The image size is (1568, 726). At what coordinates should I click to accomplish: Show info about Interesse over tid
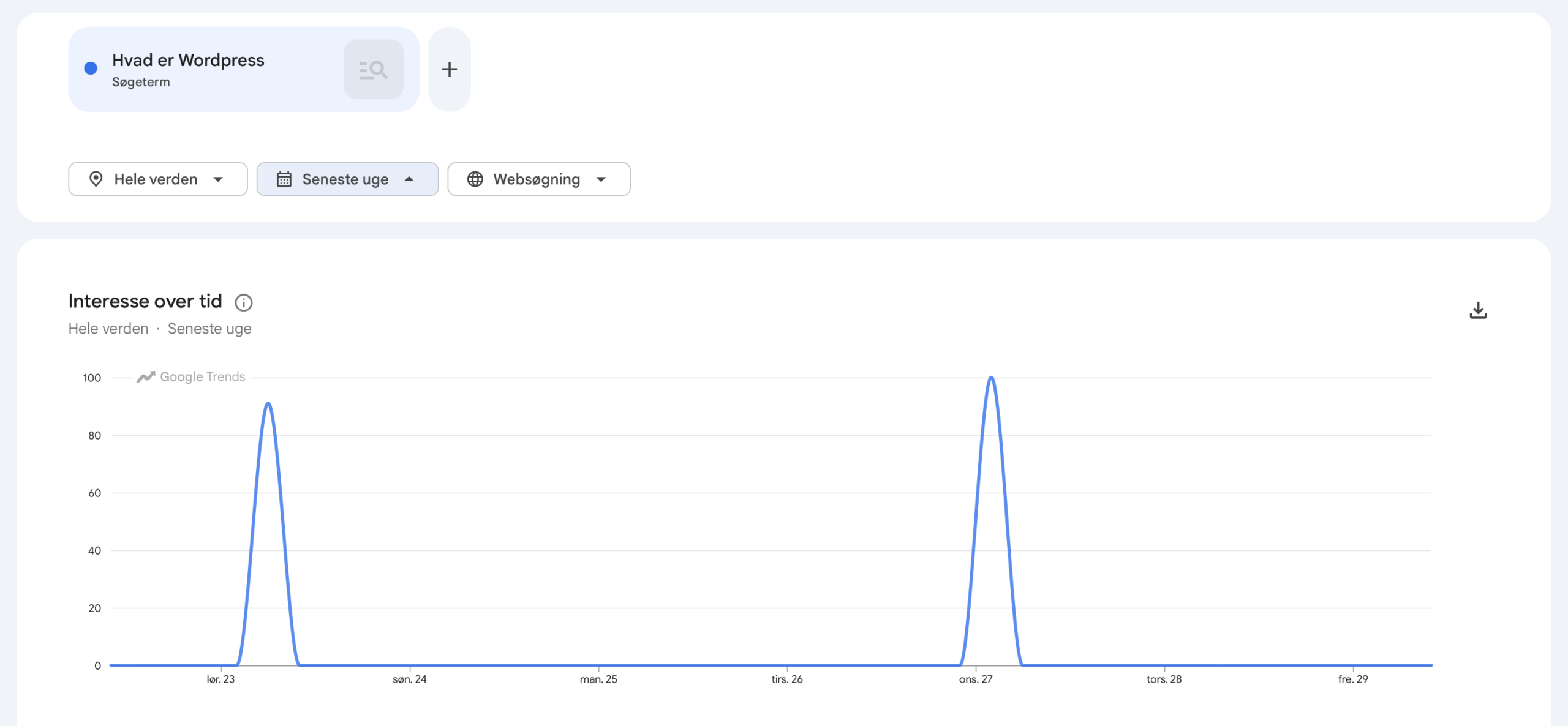(244, 302)
